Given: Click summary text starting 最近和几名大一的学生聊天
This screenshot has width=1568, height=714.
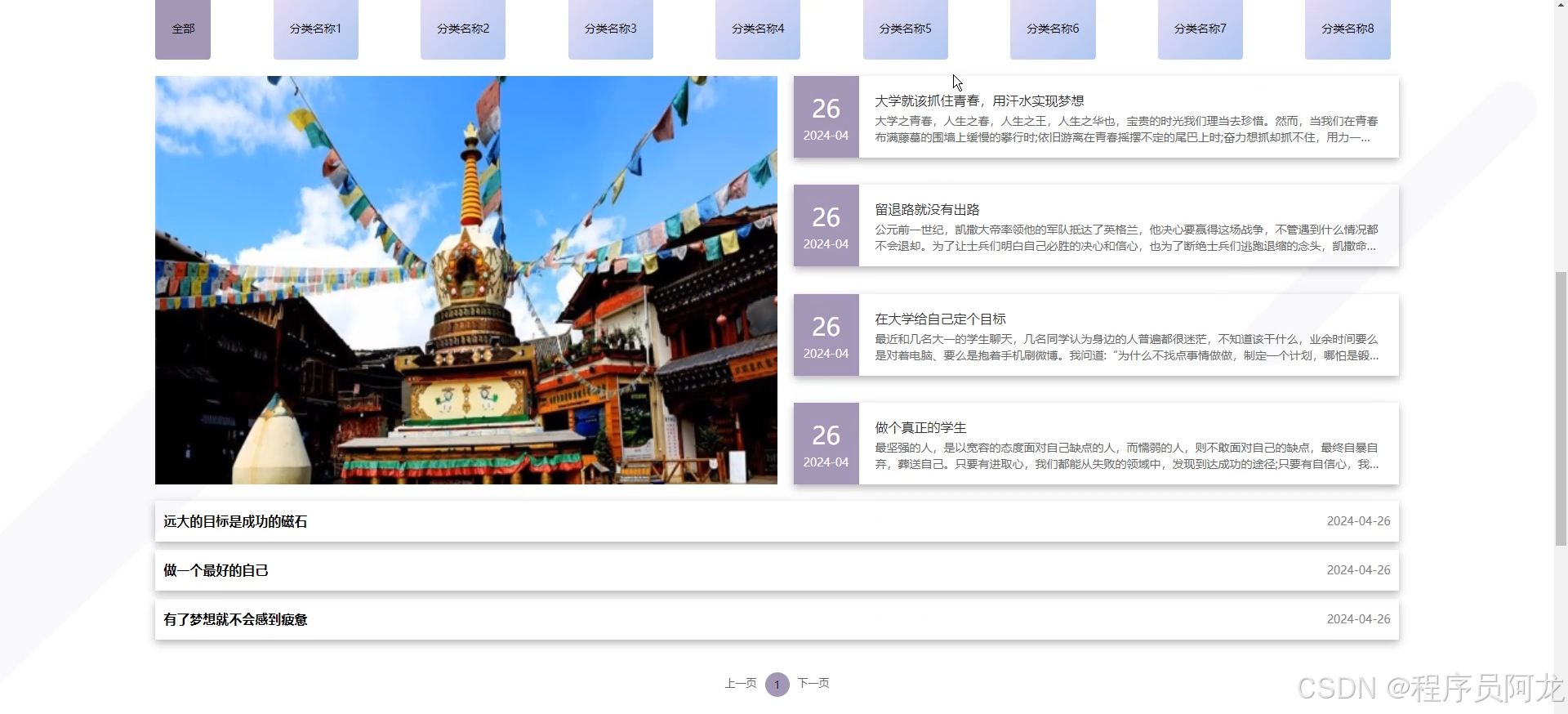Looking at the screenshot, I should tap(1126, 347).
